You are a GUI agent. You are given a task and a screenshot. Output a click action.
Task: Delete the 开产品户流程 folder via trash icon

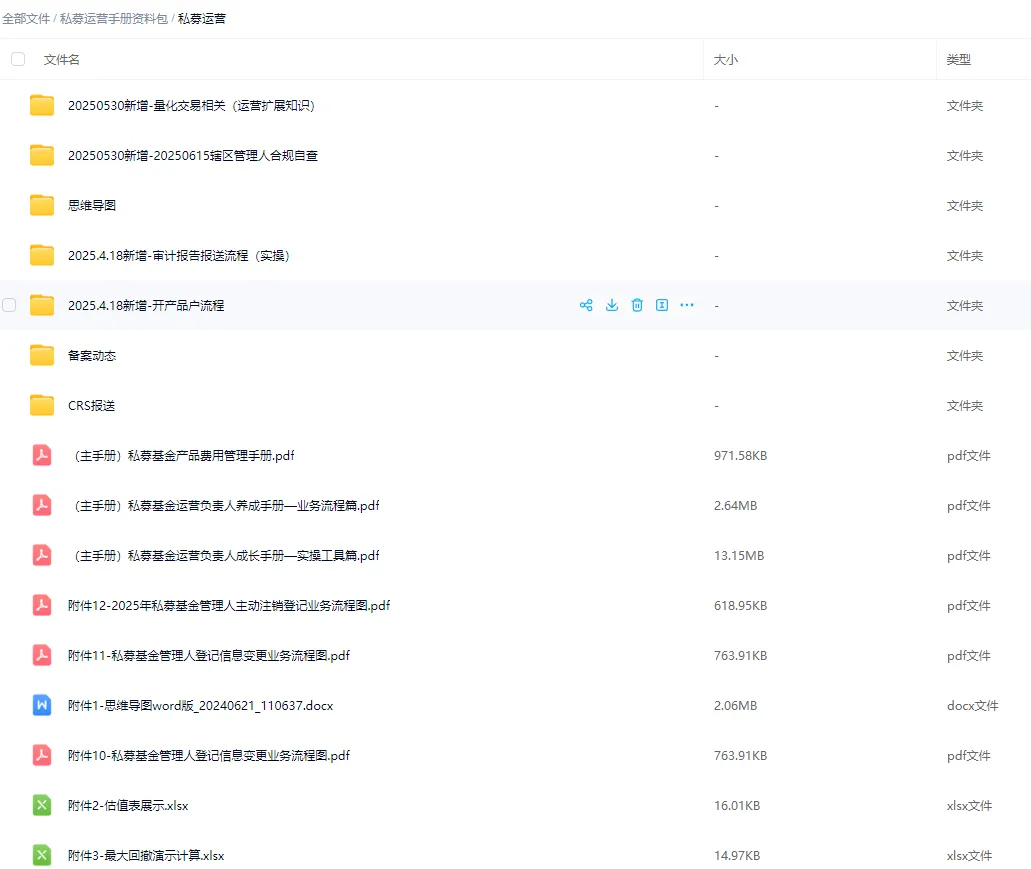[x=637, y=305]
